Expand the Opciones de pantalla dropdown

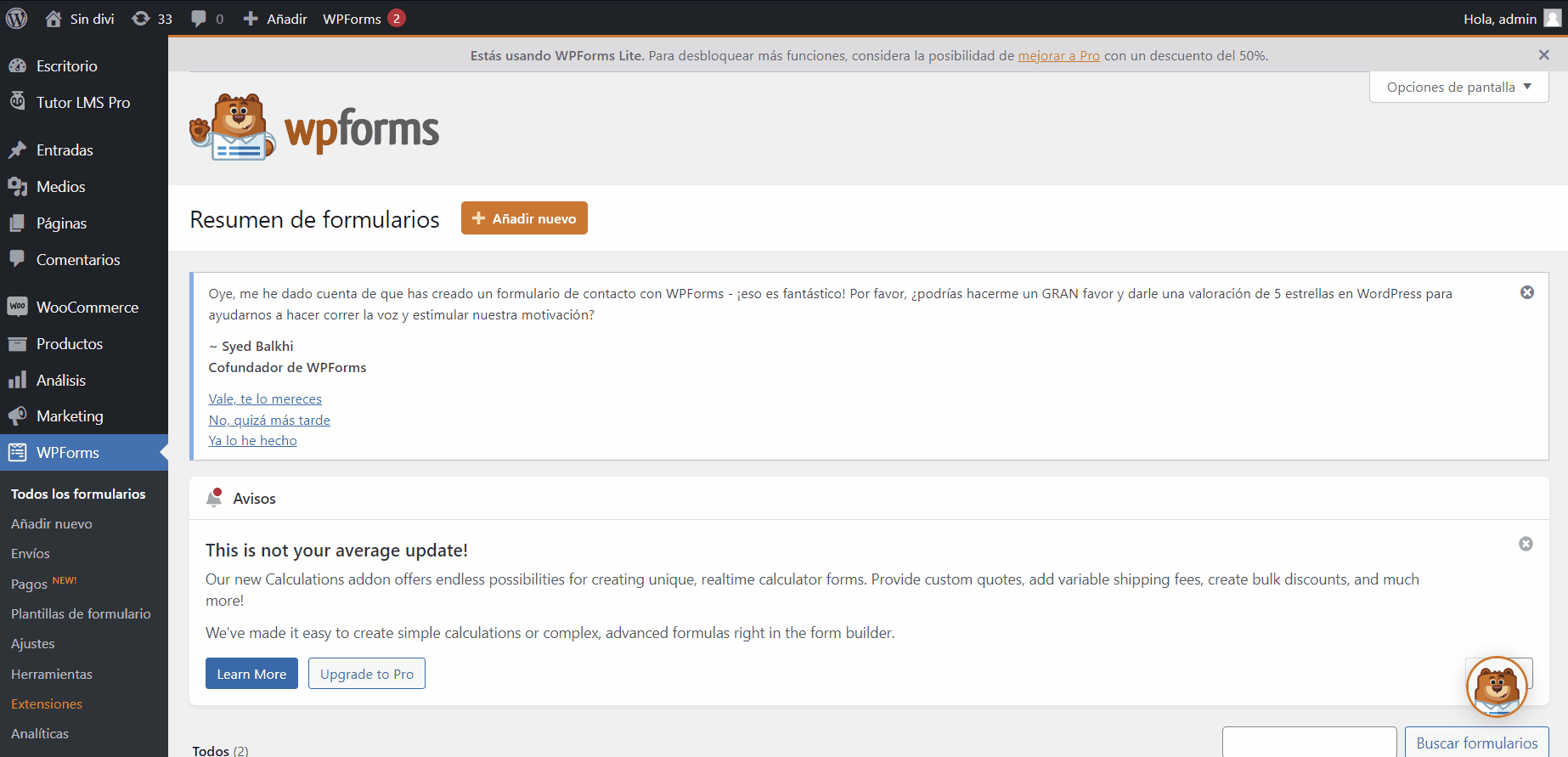(1458, 87)
